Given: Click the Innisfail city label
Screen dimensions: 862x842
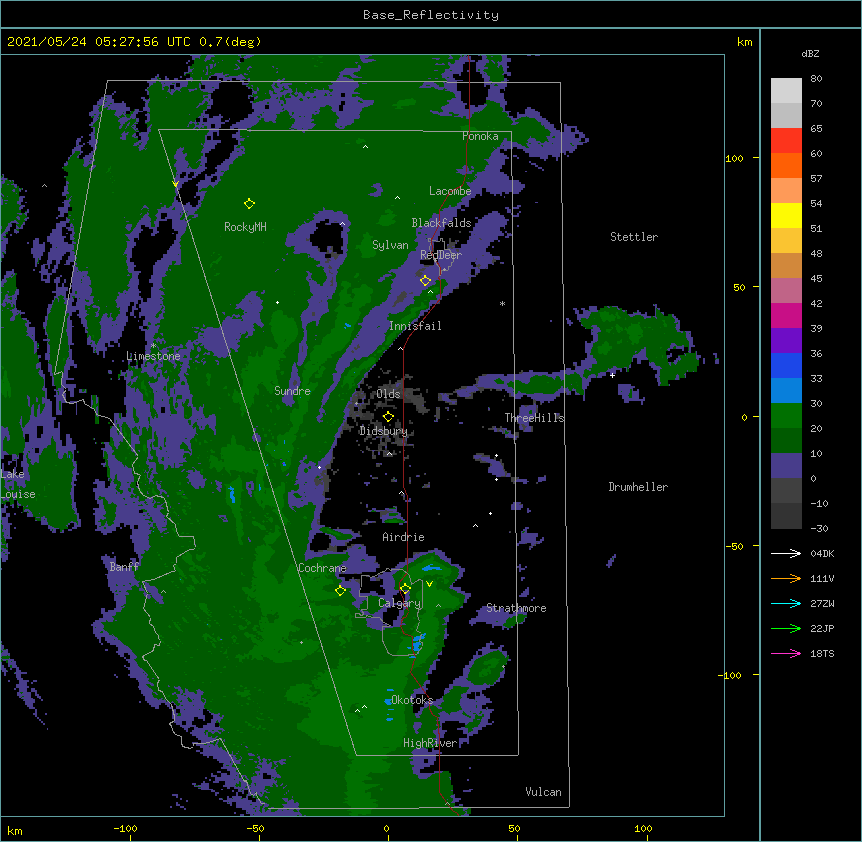Looking at the screenshot, I should point(415,326).
